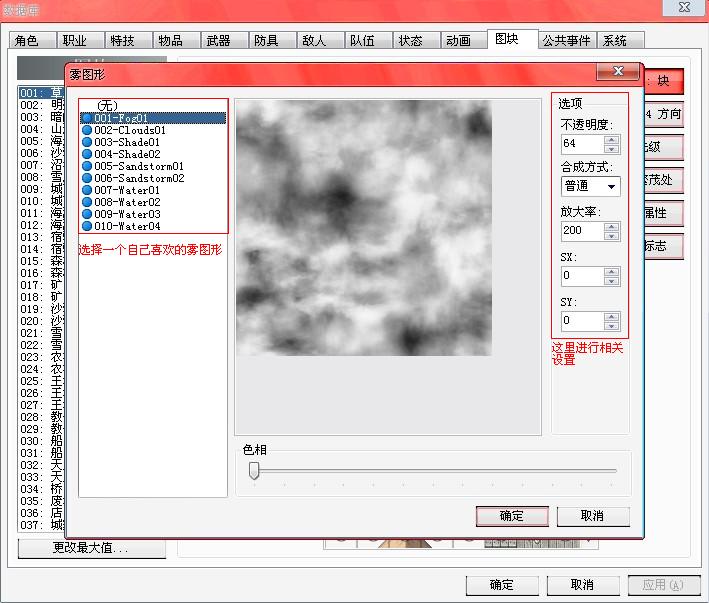Confirm fog dialog with 确定
709x603 pixels.
click(x=512, y=516)
